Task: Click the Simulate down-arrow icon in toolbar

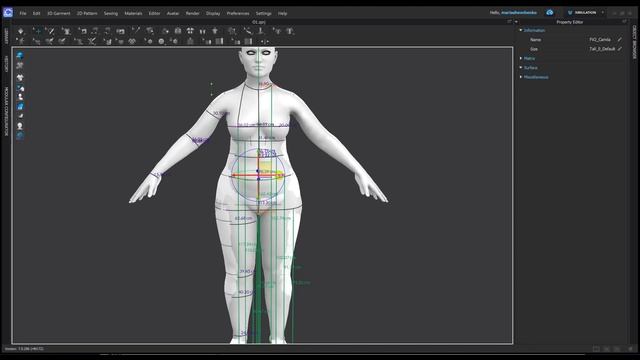Action: [x=21, y=31]
